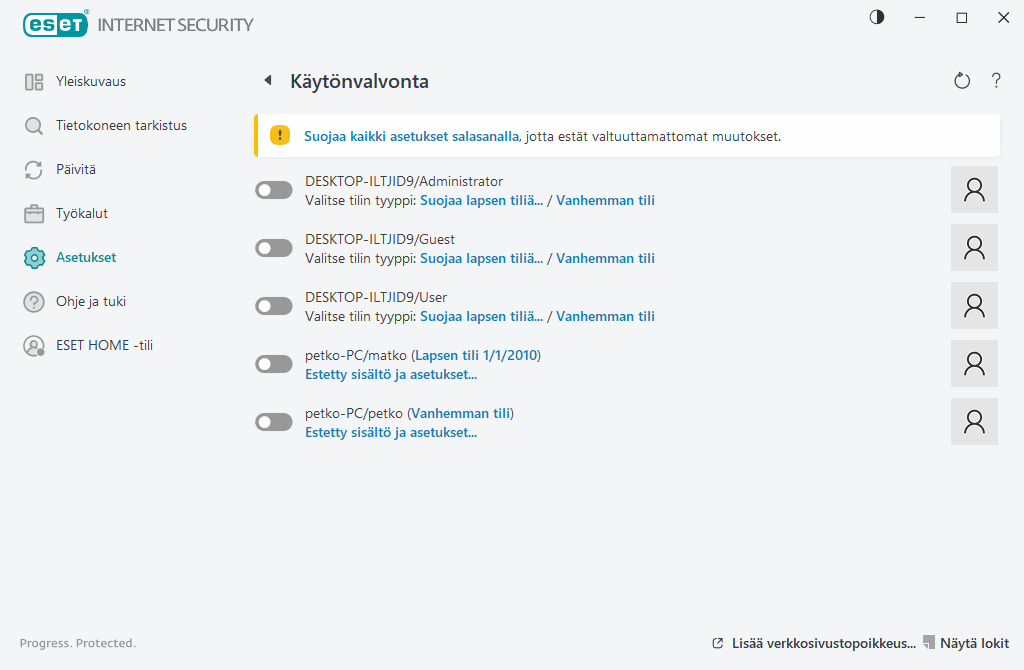Image resolution: width=1024 pixels, height=670 pixels.
Task: Enable parental control for DESKTOP-ILTJID9/Administrator
Action: [x=274, y=190]
